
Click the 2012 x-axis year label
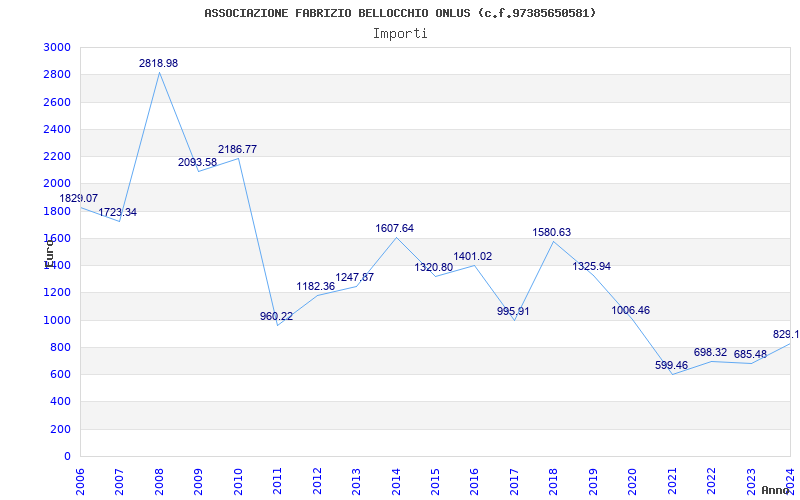pyautogui.click(x=317, y=480)
